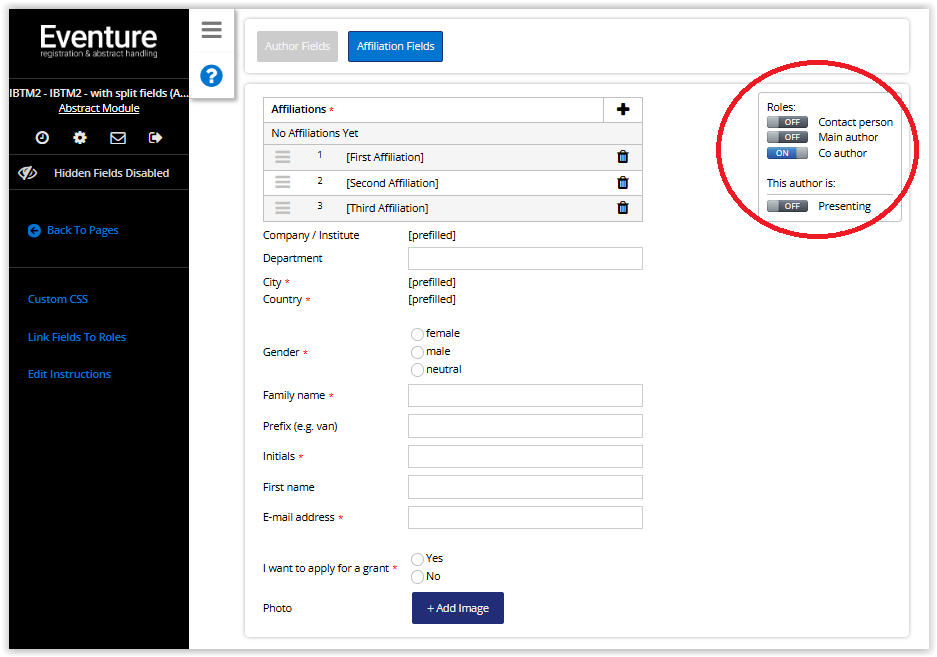
Task: Click the clock history icon in sidebar
Action: tap(42, 138)
